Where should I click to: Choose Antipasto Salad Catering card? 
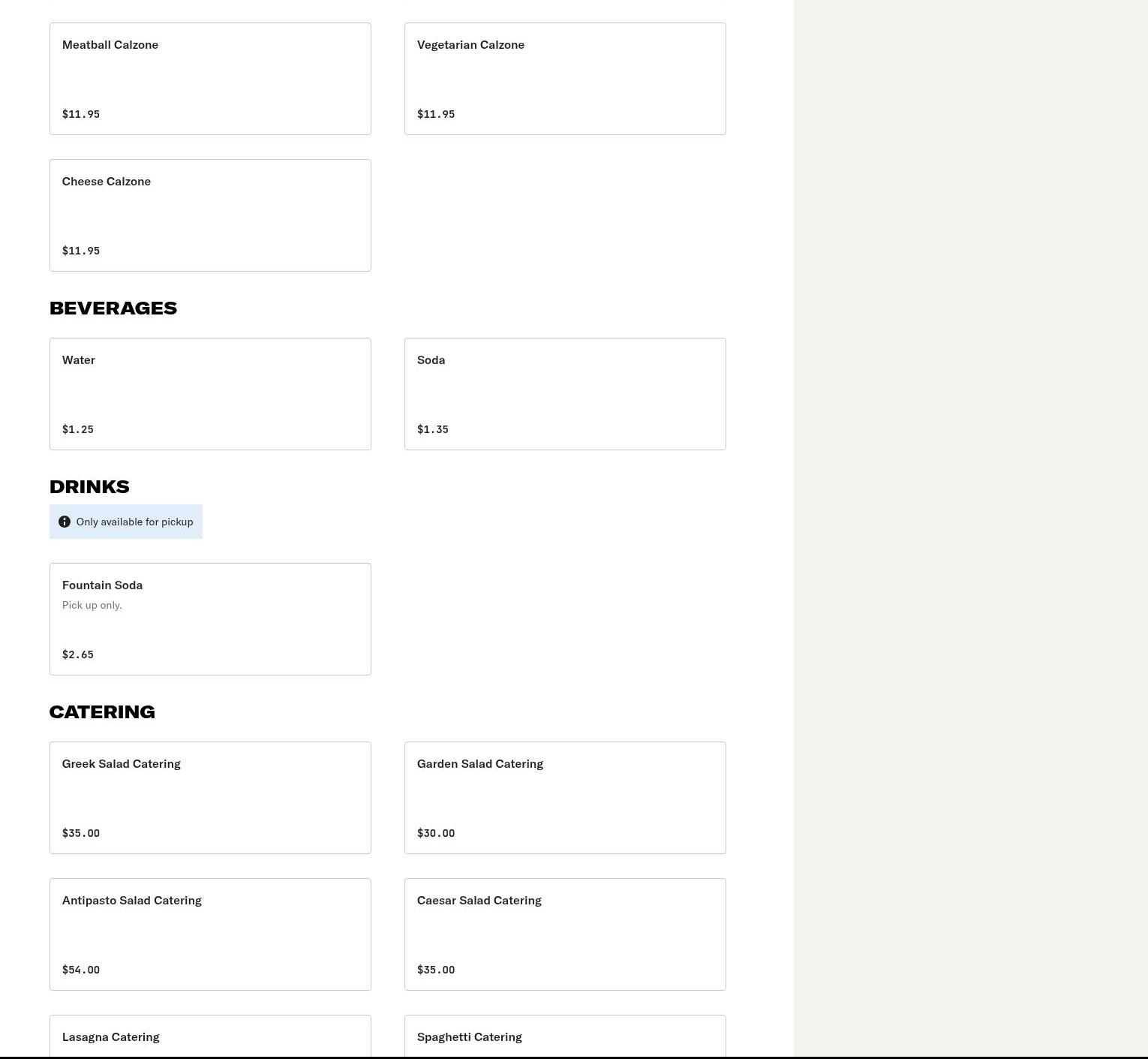[x=210, y=934]
